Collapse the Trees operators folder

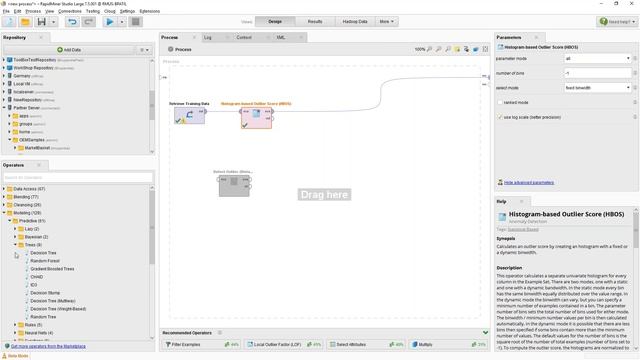coord(15,245)
